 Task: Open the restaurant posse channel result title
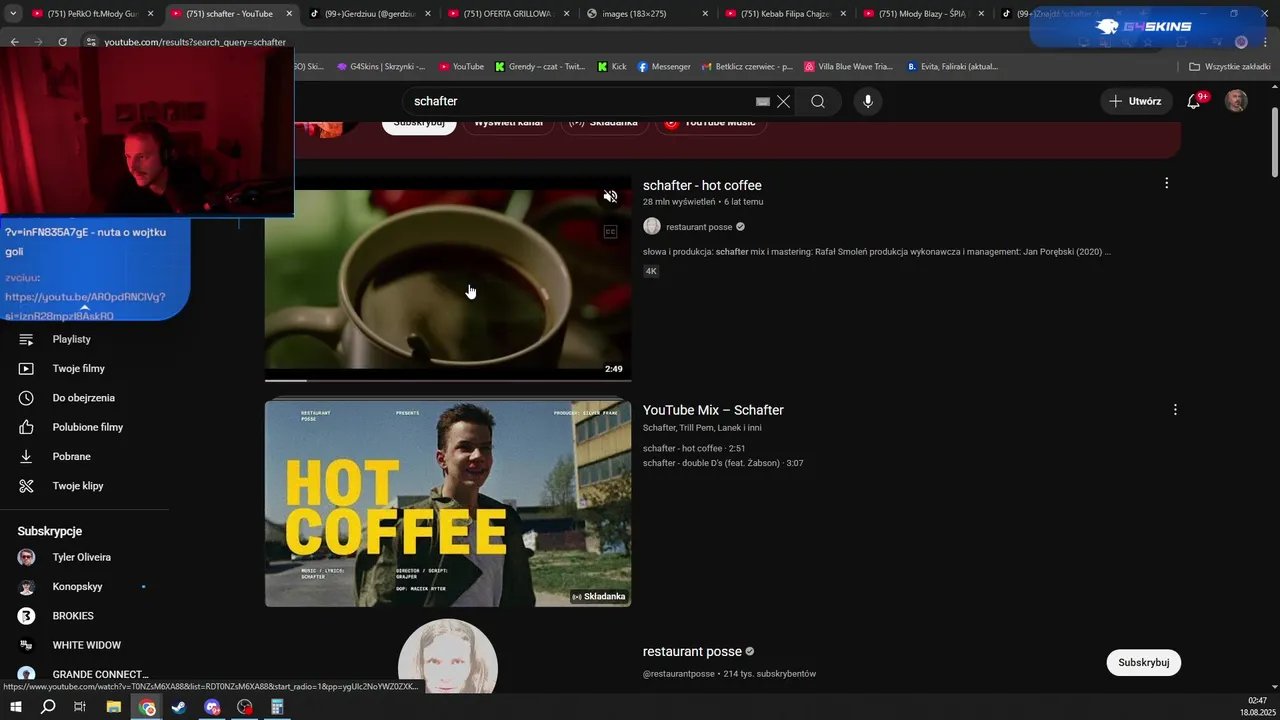click(692, 651)
